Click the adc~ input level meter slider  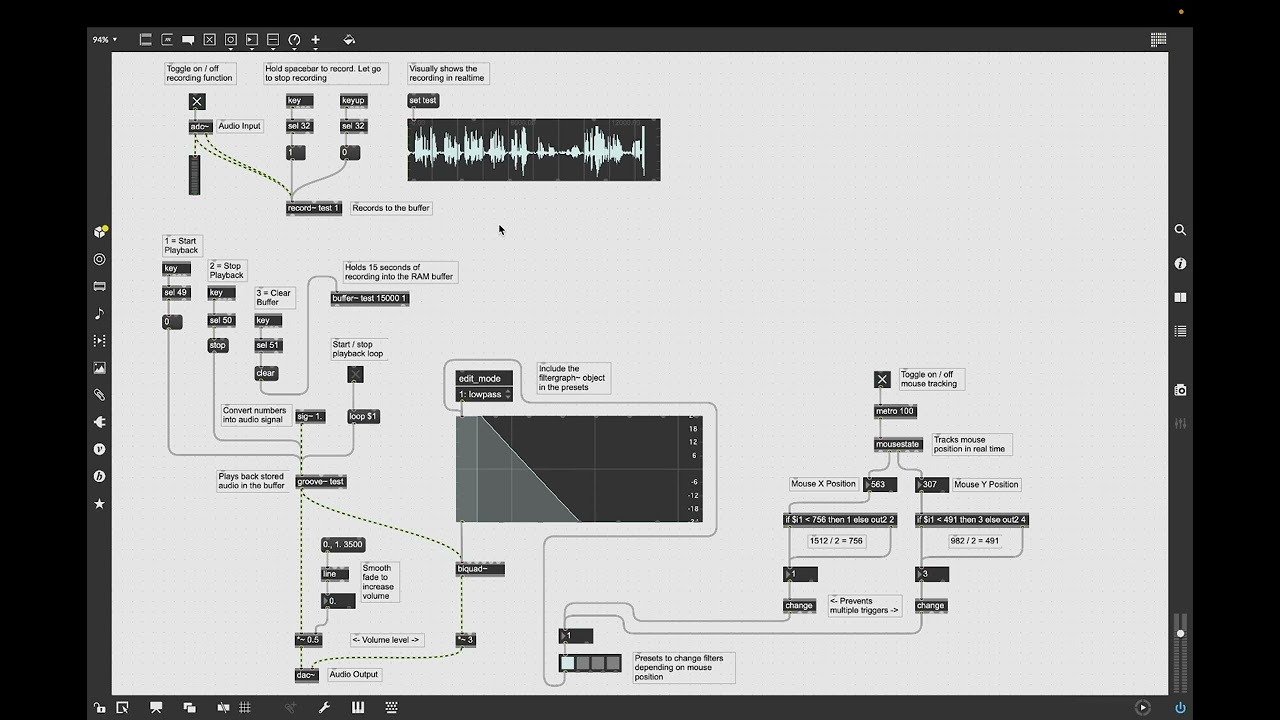[x=195, y=175]
